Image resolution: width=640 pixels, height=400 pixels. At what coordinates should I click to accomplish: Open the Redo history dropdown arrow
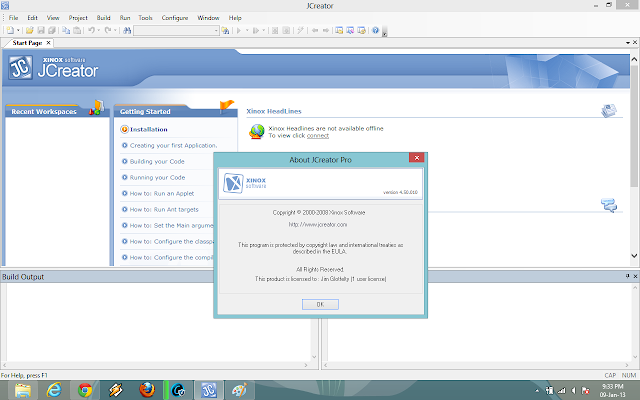click(x=116, y=30)
